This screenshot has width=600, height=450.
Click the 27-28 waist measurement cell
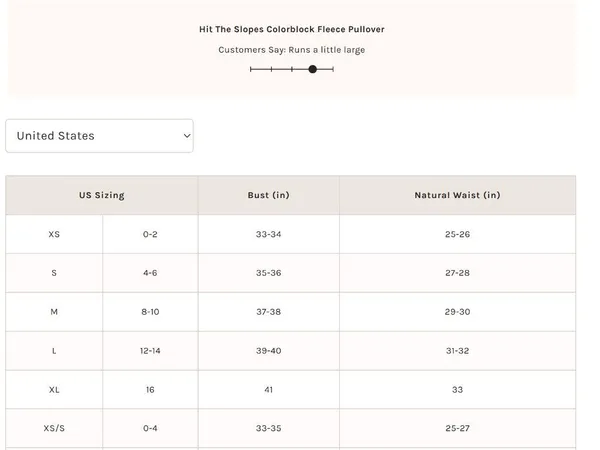pyautogui.click(x=457, y=273)
